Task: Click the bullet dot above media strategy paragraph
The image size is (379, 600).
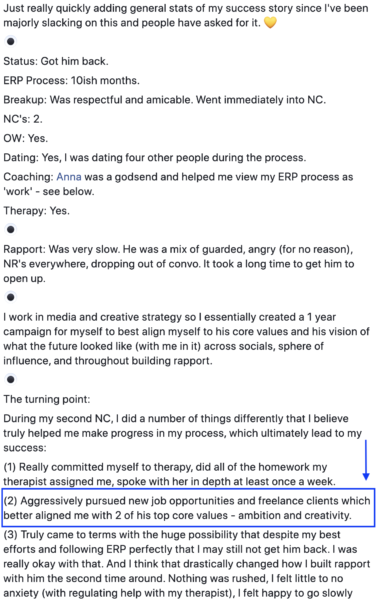Action: (11, 297)
